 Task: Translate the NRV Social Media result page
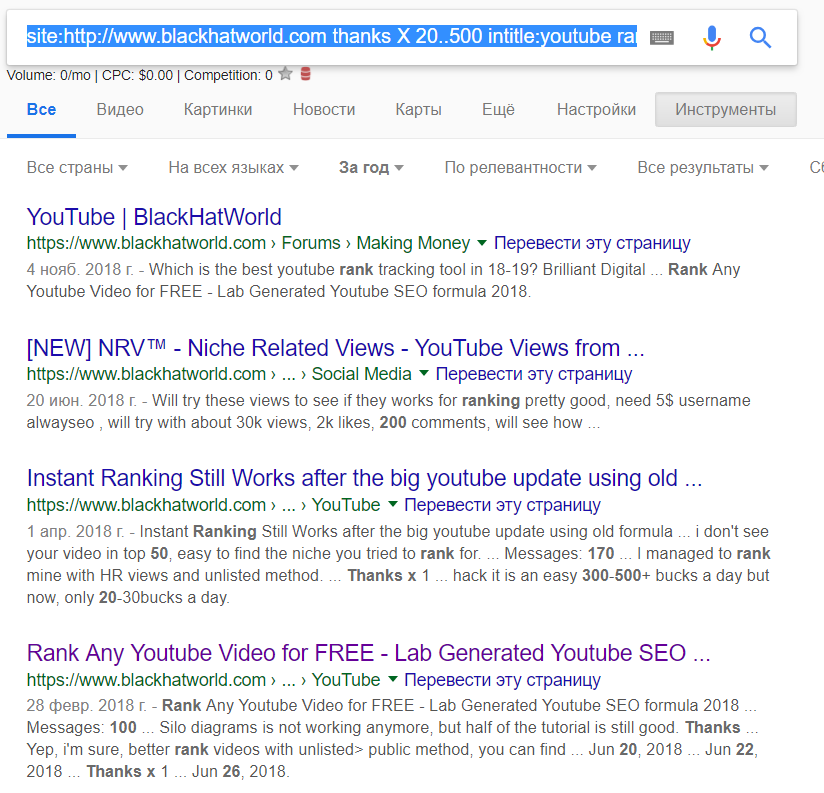534,374
